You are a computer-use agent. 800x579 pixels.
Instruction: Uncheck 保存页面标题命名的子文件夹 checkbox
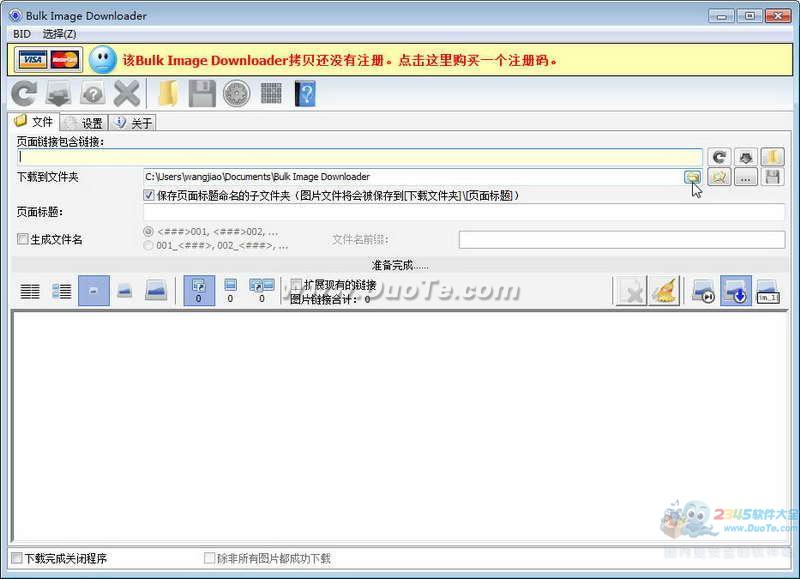pos(150,196)
